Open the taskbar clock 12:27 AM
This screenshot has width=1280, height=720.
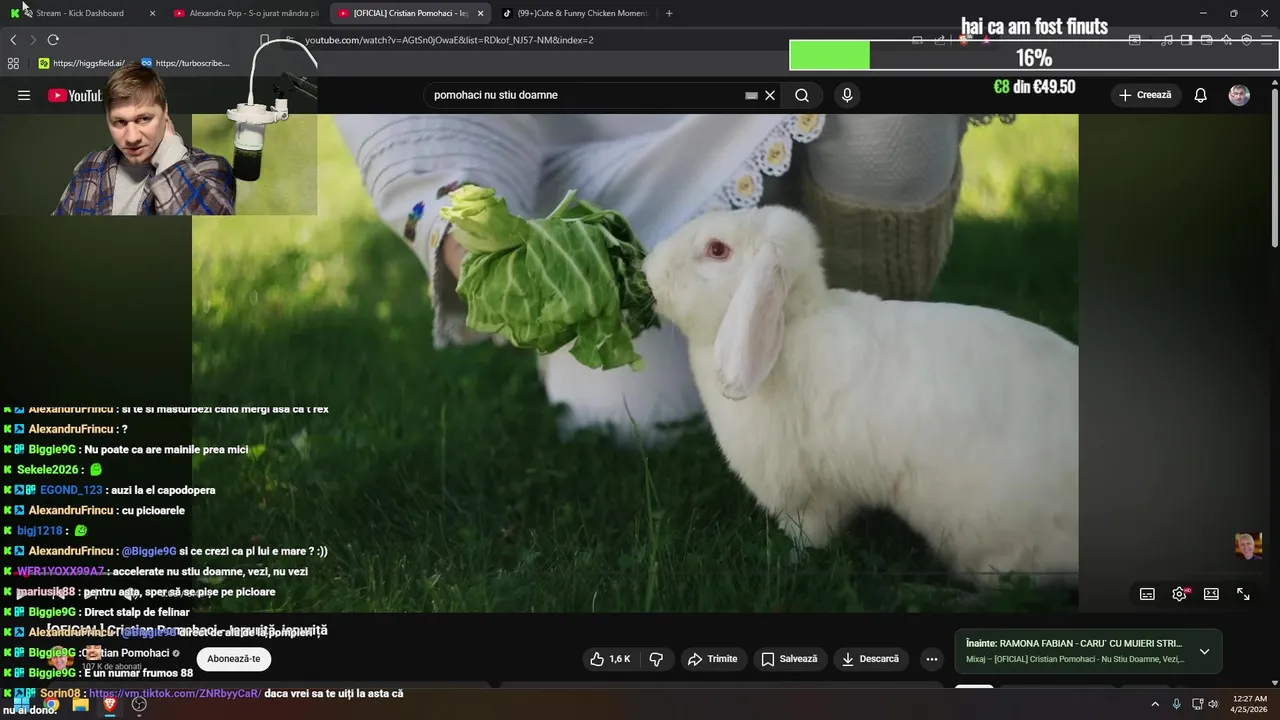[x=1250, y=704]
